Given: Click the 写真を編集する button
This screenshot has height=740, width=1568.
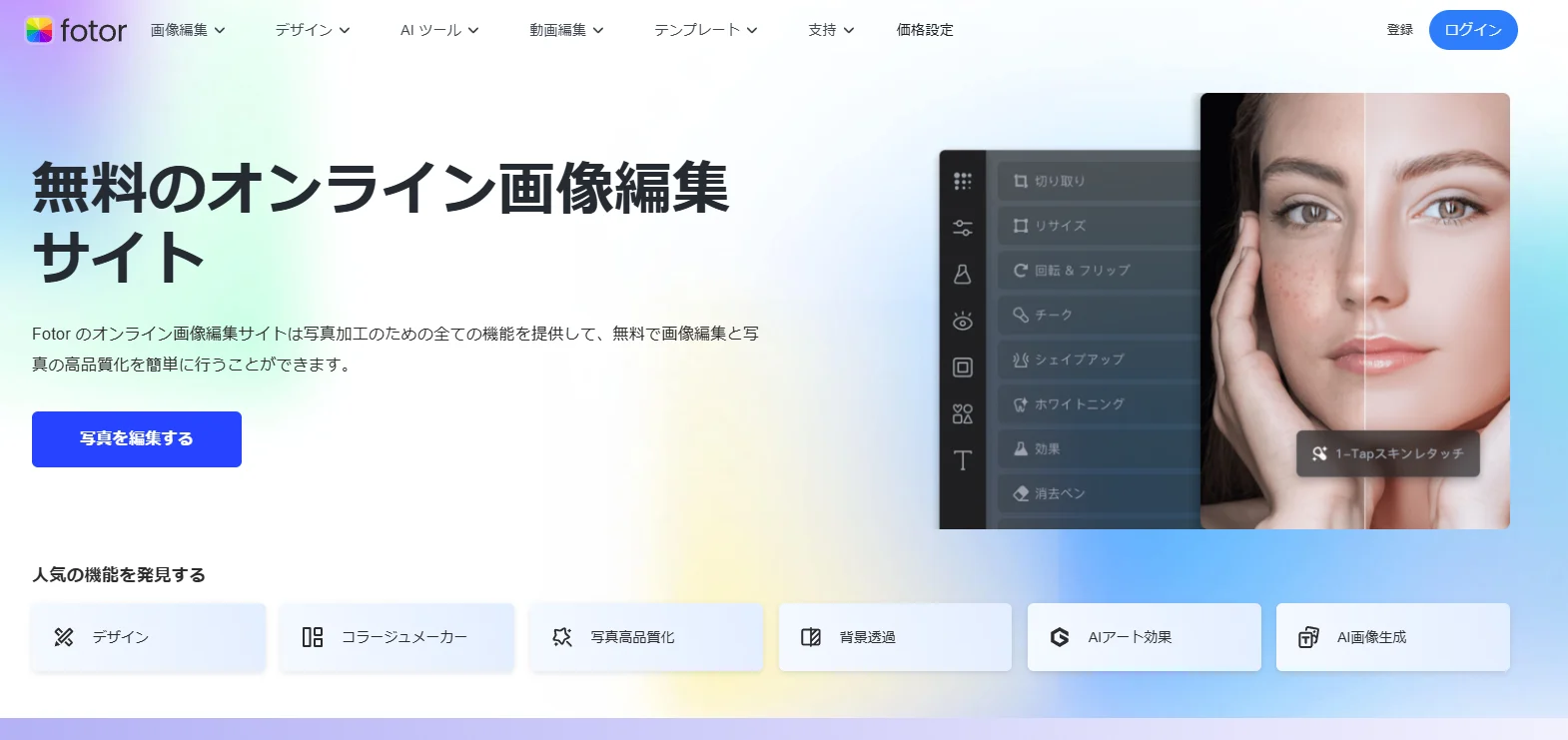Looking at the screenshot, I should pyautogui.click(x=137, y=439).
